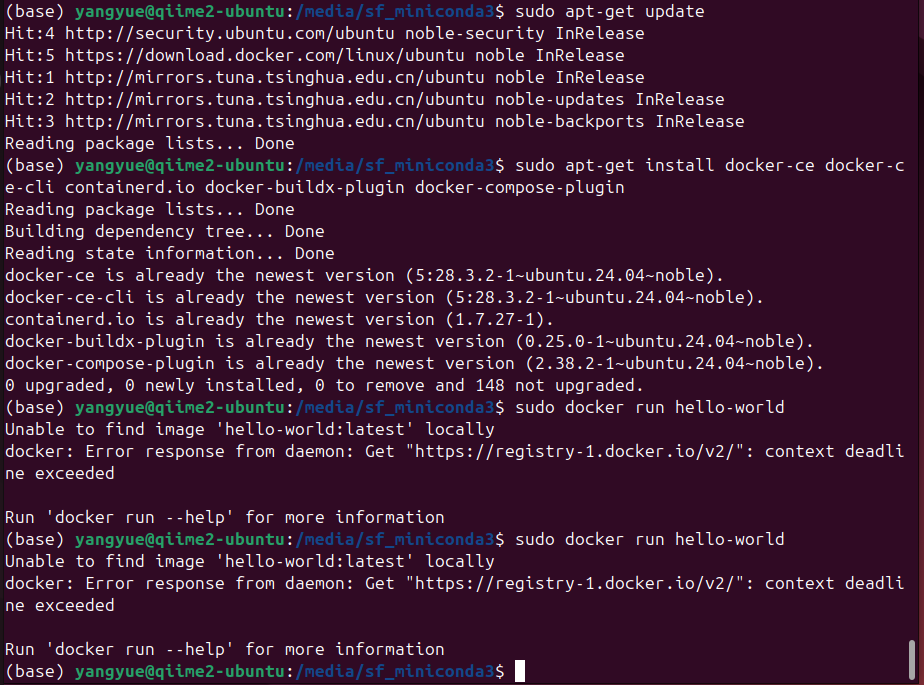Click the 'docker-buildx-plugin is already the newest' line
Screen dimensions: 924x685
pos(410,341)
